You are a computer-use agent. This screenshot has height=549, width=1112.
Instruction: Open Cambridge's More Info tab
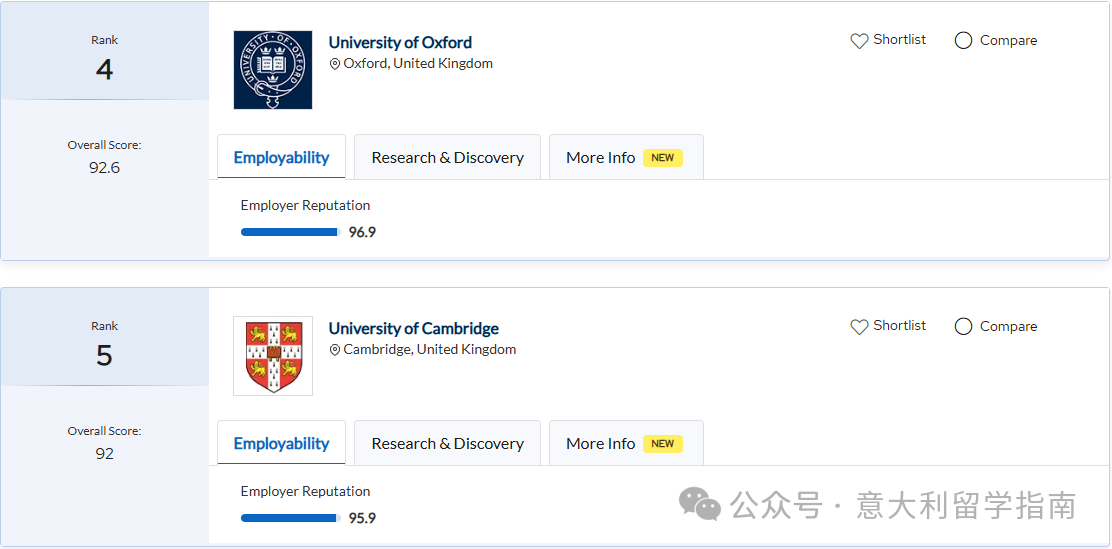point(601,444)
